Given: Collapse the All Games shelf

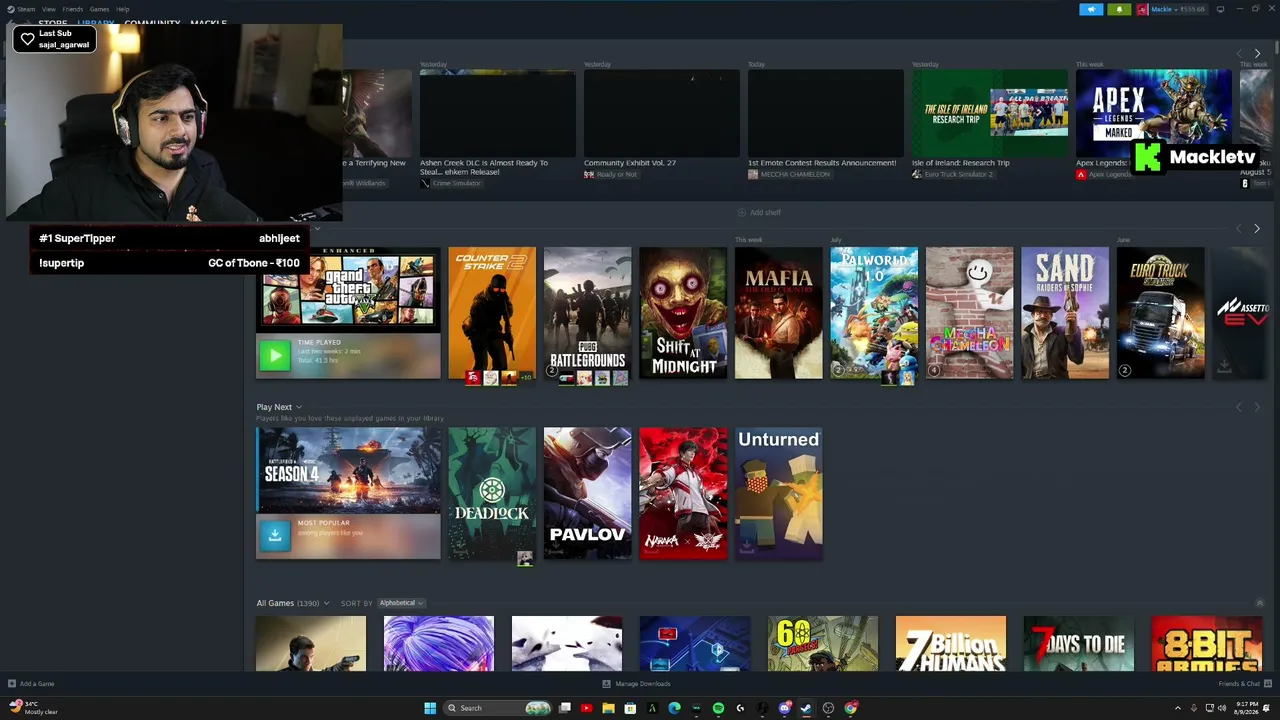Looking at the screenshot, I should click(x=1259, y=603).
